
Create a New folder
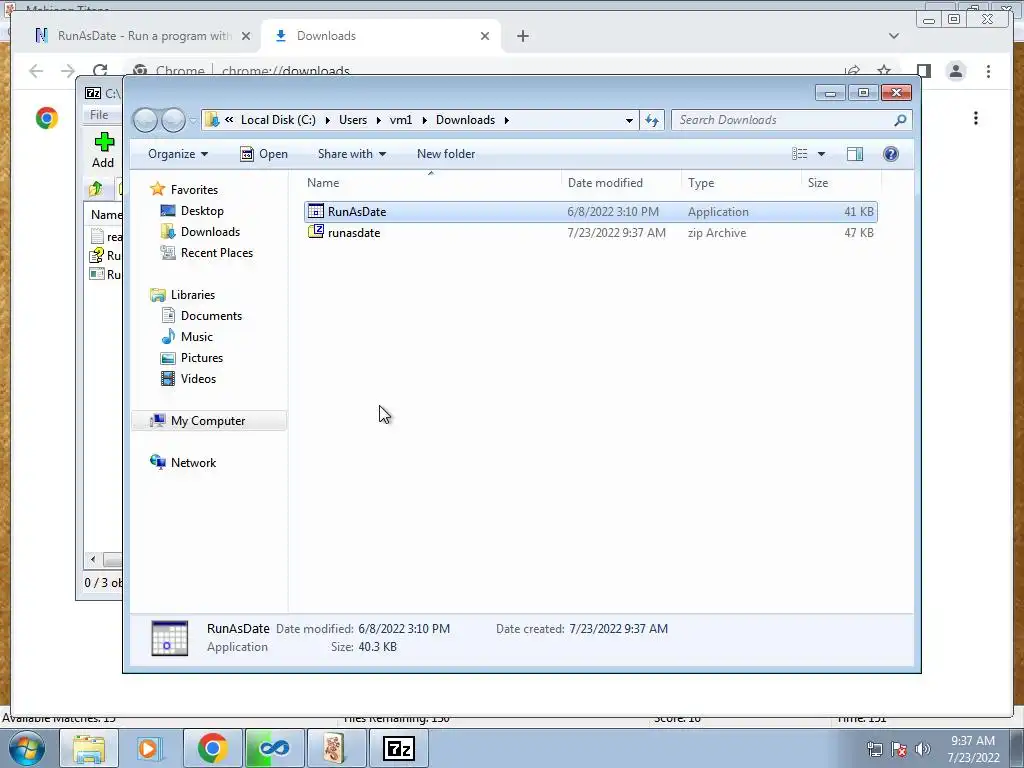pyautogui.click(x=446, y=154)
